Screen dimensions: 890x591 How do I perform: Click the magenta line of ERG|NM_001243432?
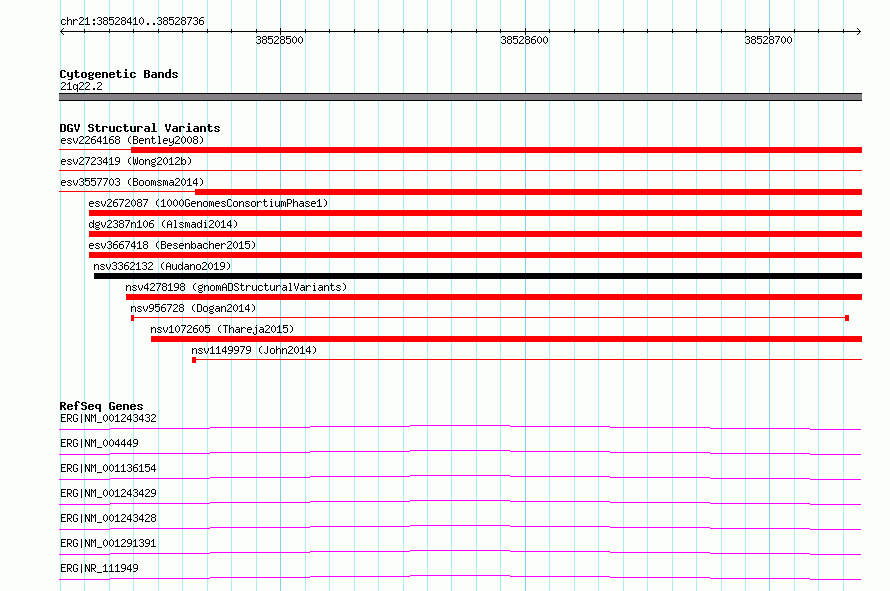pos(460,427)
